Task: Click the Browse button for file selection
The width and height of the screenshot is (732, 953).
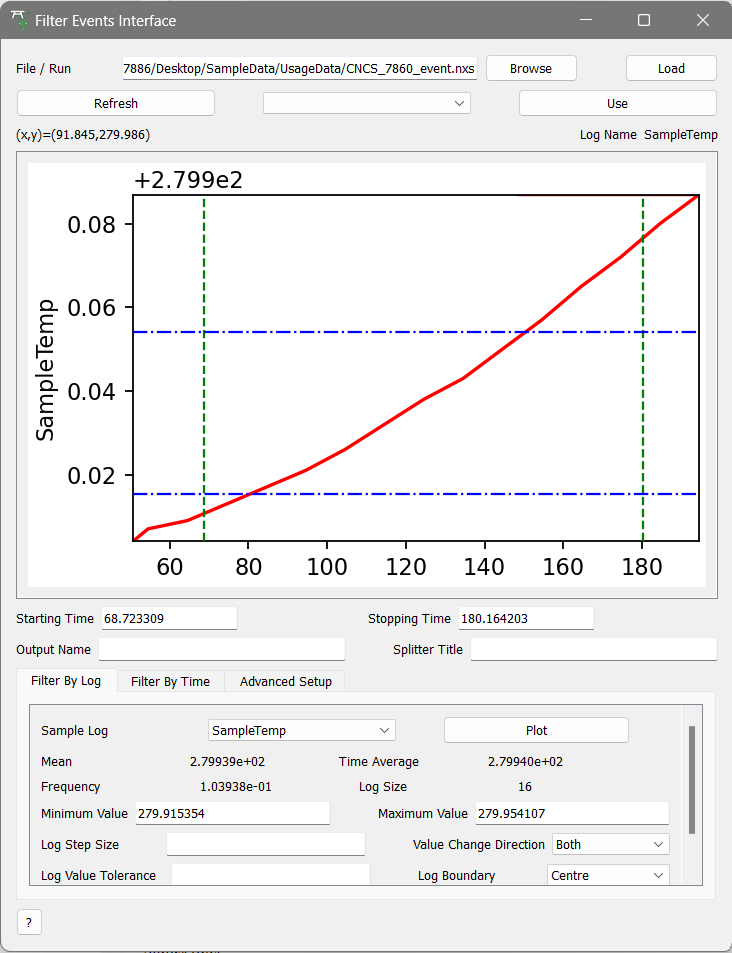Action: pos(531,68)
